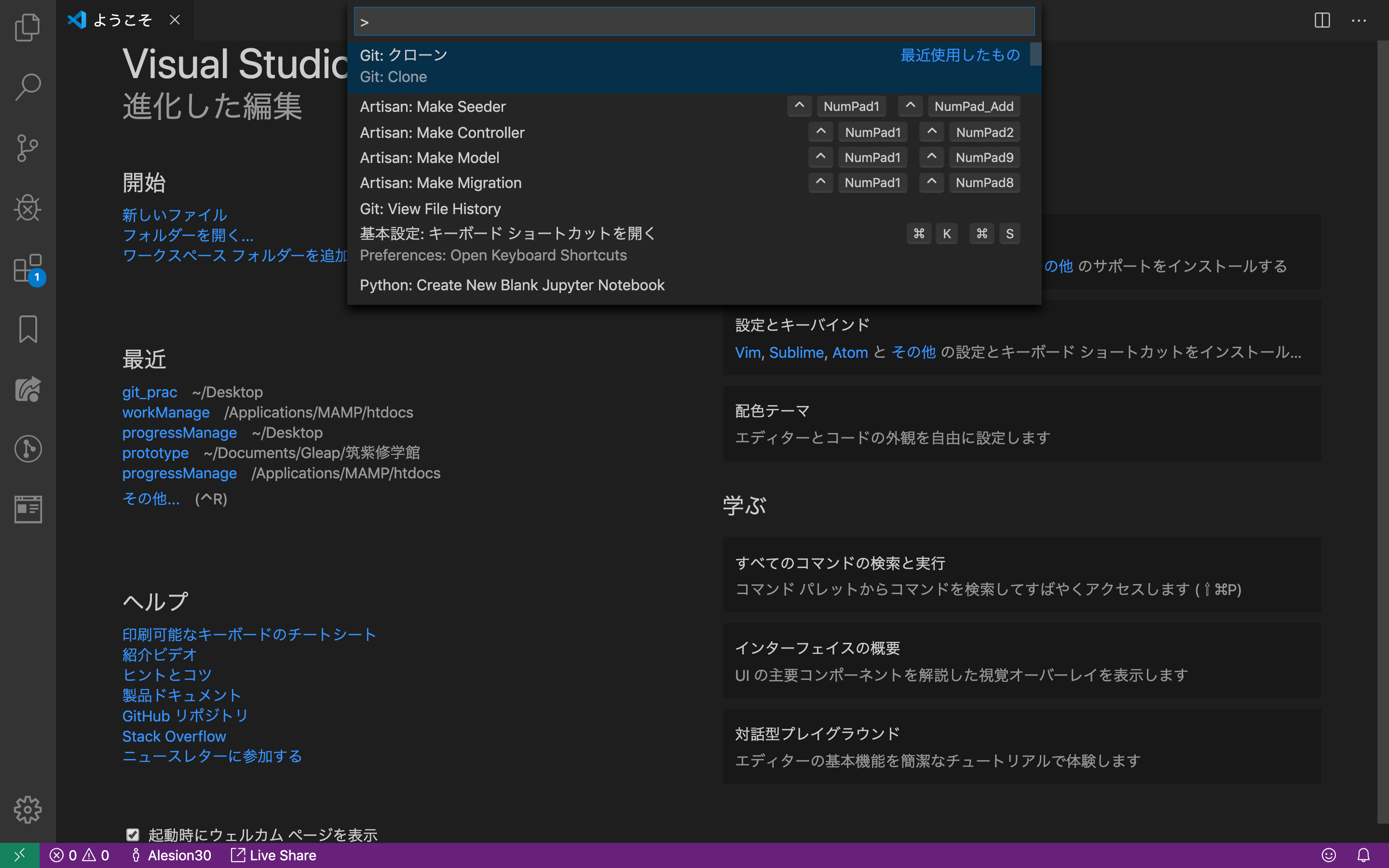Open the Extensions view with badge 1
The image size is (1389, 868).
(x=27, y=269)
